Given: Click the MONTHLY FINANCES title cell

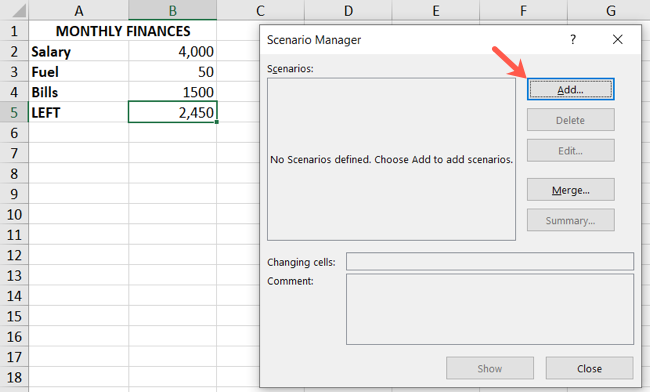Looking at the screenshot, I should pyautogui.click(x=123, y=31).
